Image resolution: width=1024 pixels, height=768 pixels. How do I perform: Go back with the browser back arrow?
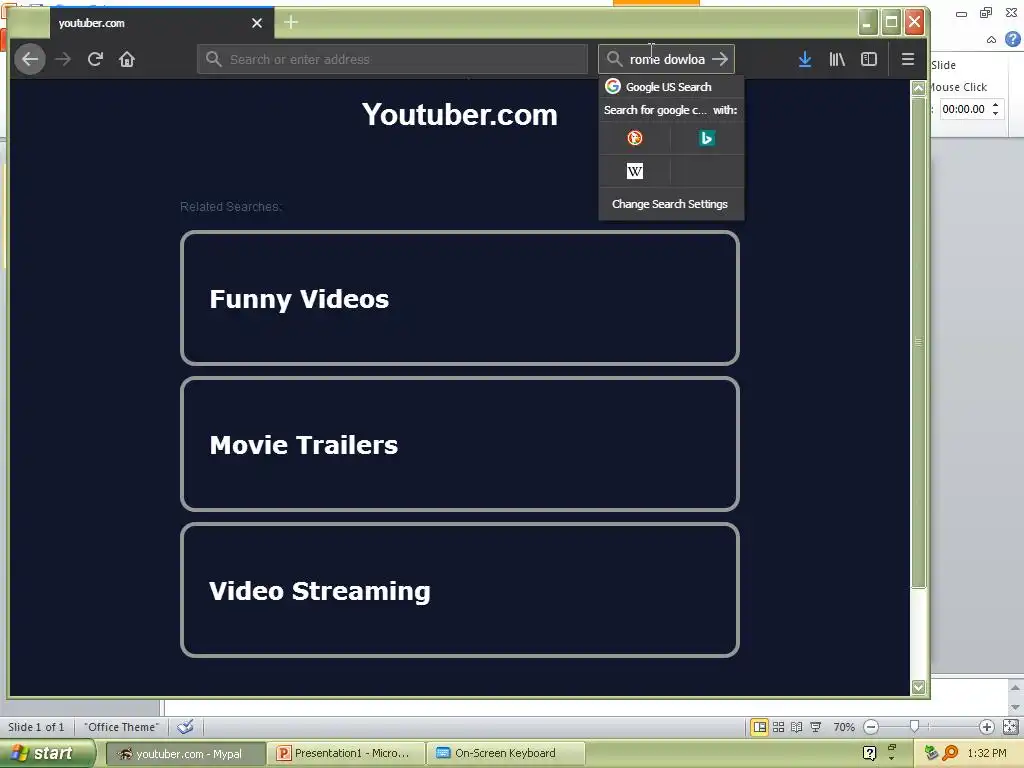[x=30, y=59]
